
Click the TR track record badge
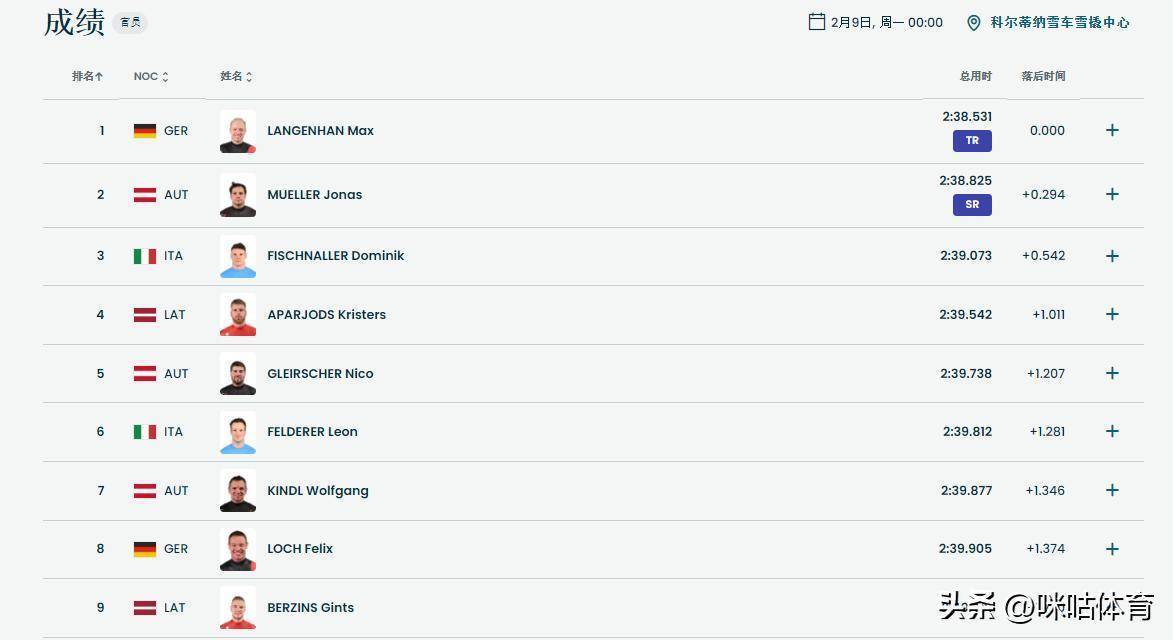pos(972,141)
